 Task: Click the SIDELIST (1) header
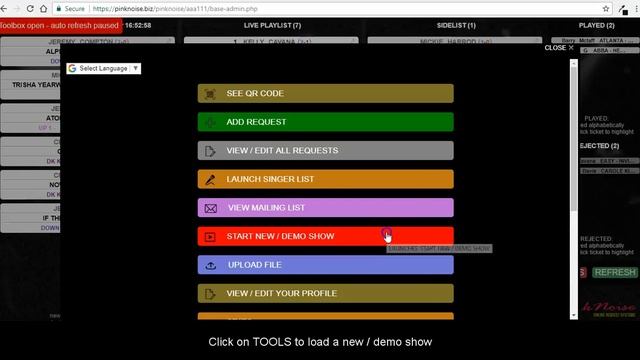click(x=456, y=25)
